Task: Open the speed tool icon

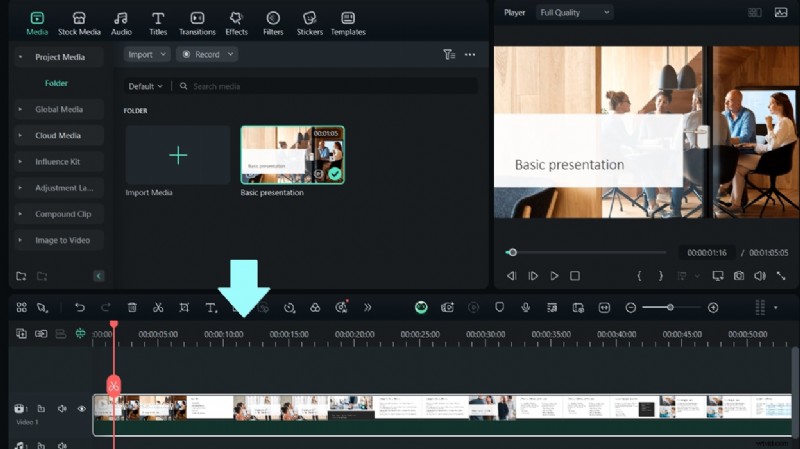Action: [289, 307]
